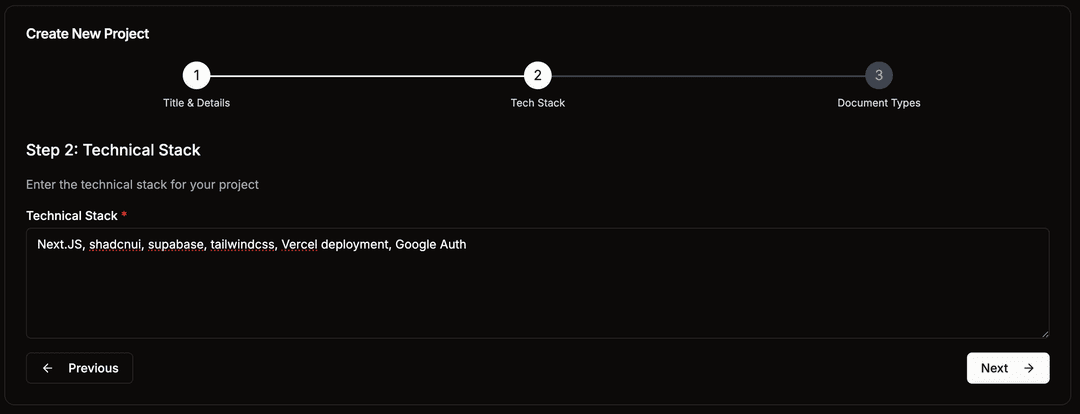The width and height of the screenshot is (1080, 414).
Task: Click the Technical Stack field label
Action: [72, 215]
